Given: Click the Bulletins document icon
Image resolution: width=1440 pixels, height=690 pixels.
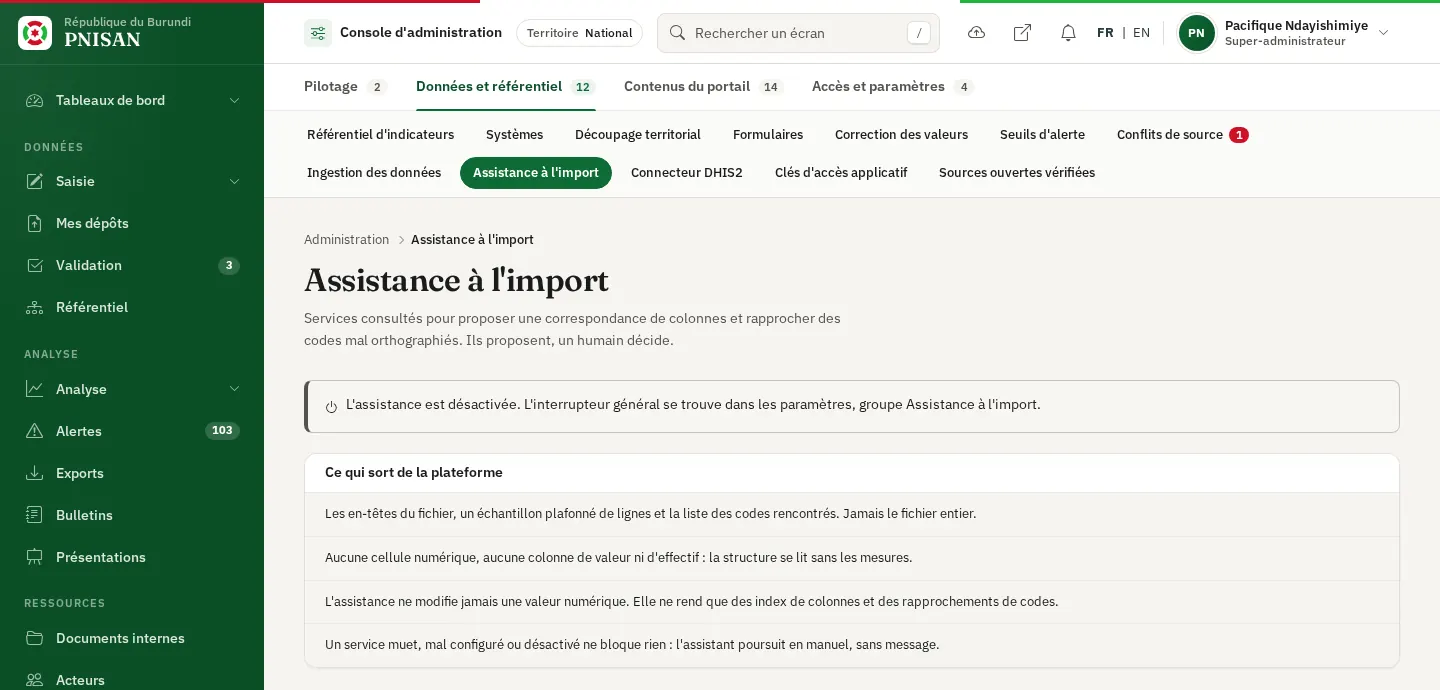Looking at the screenshot, I should point(35,515).
